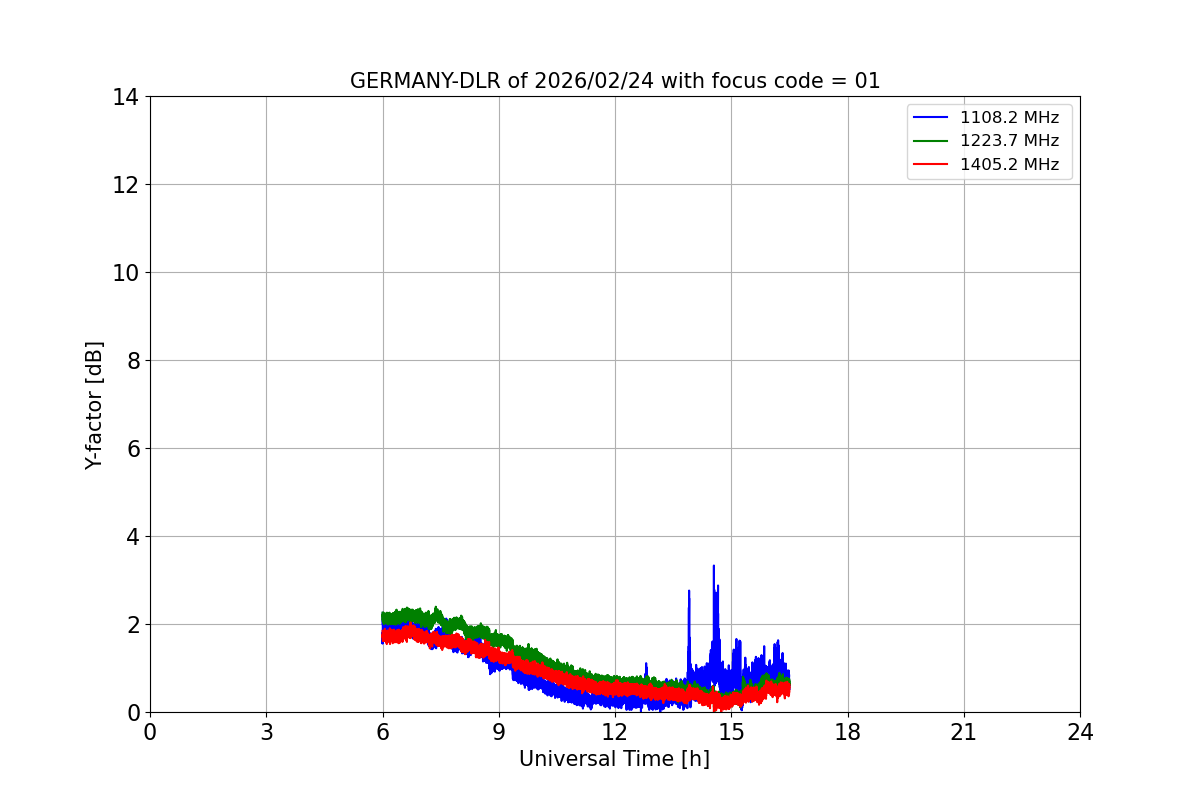Click the Universal Time [h] axis label
The width and height of the screenshot is (1200, 800).
pos(614,759)
